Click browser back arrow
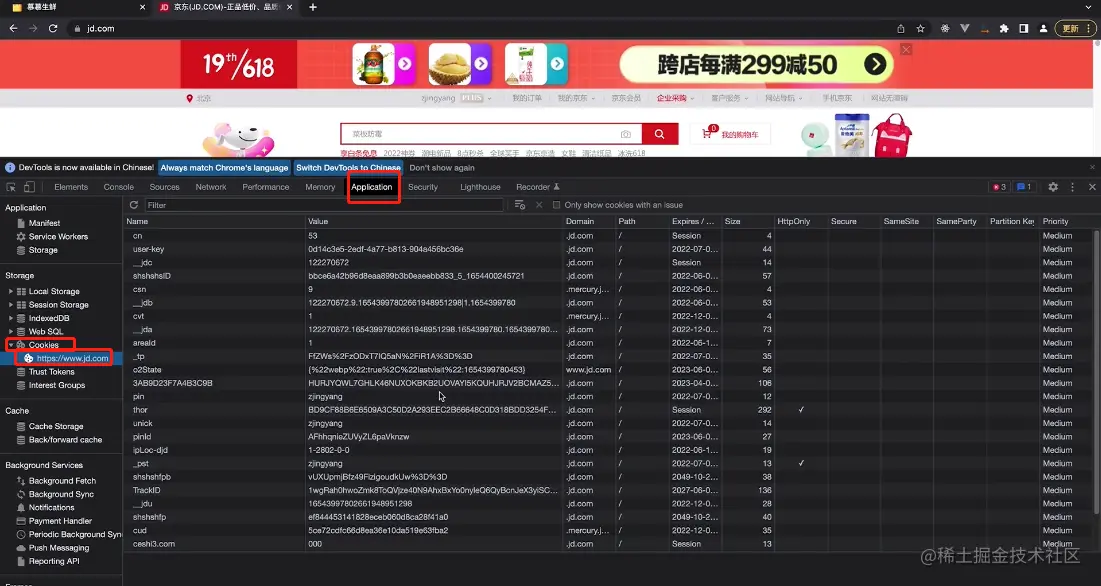Image resolution: width=1101 pixels, height=586 pixels. click(13, 29)
